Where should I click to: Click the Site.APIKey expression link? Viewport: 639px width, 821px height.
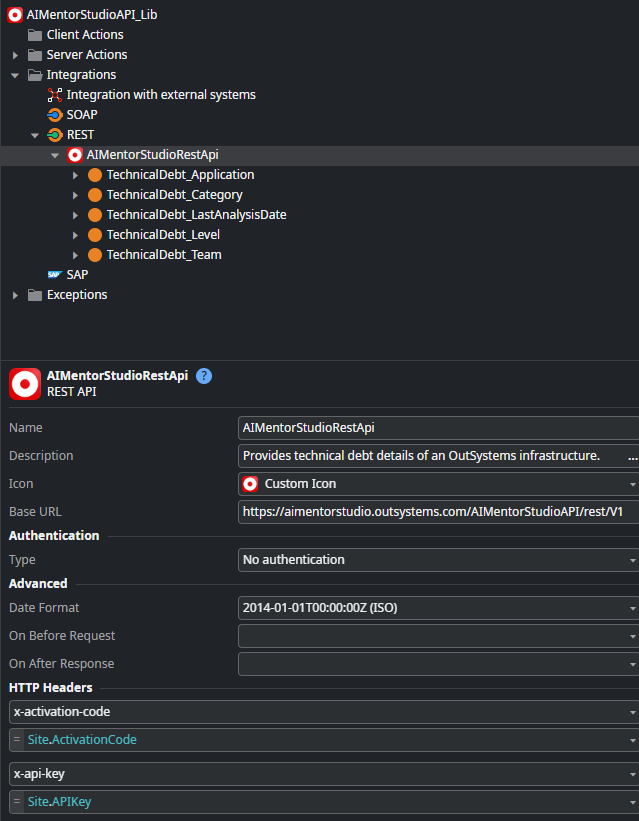point(60,801)
